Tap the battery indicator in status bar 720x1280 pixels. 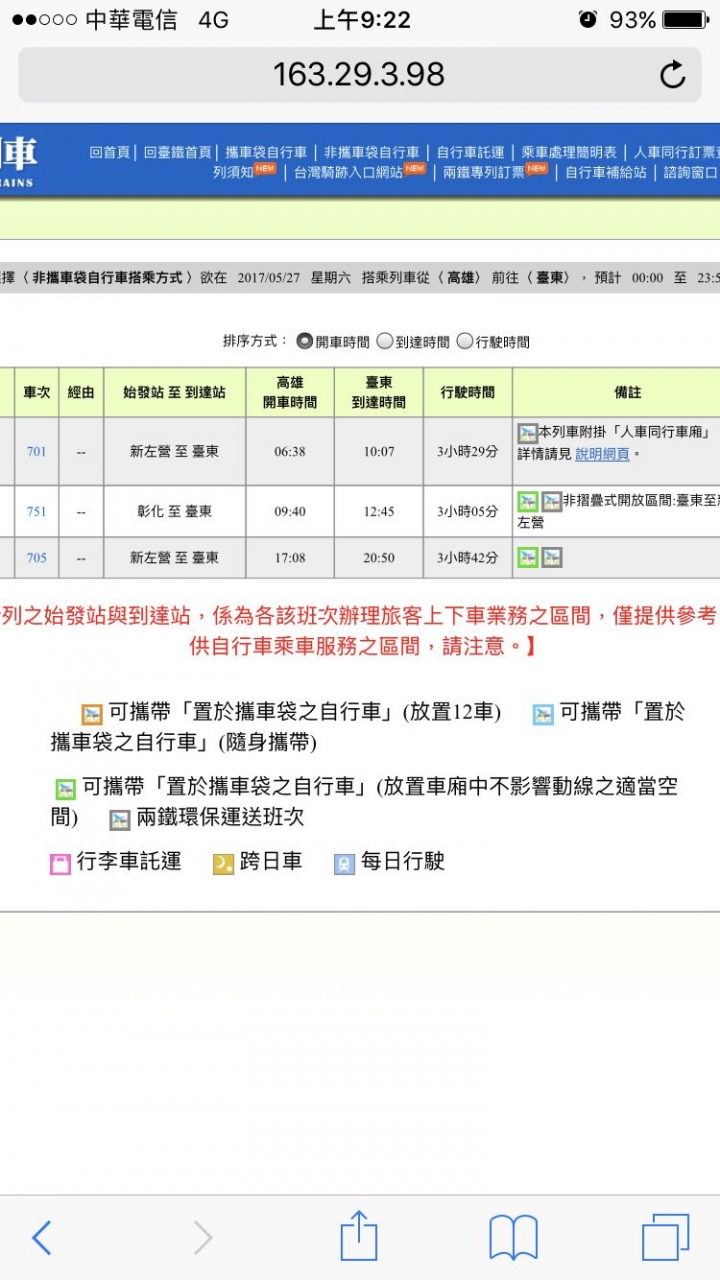[685, 19]
